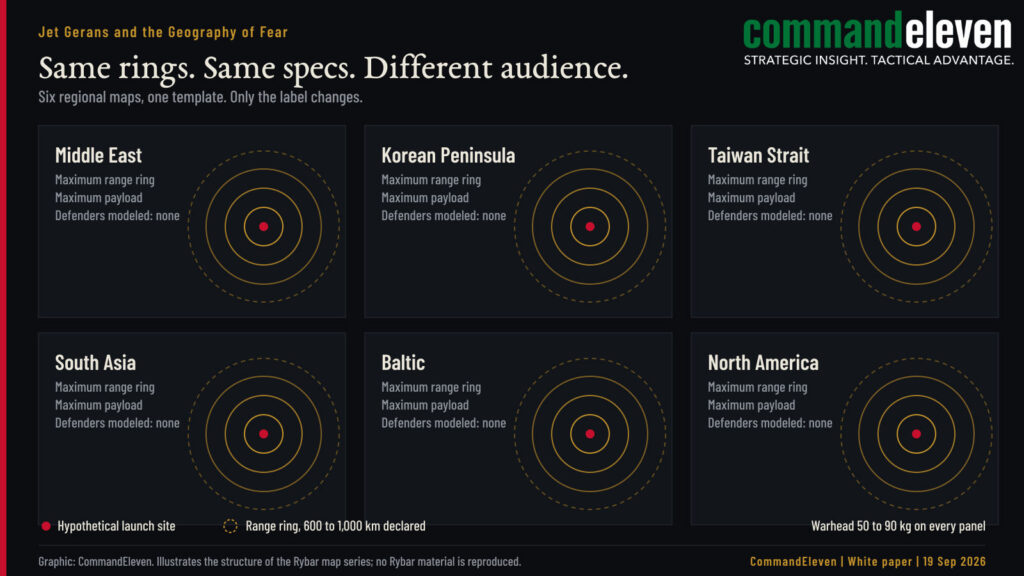
Task: Click "Maximum range ring" in the Baltic panel
Action: [x=431, y=387]
